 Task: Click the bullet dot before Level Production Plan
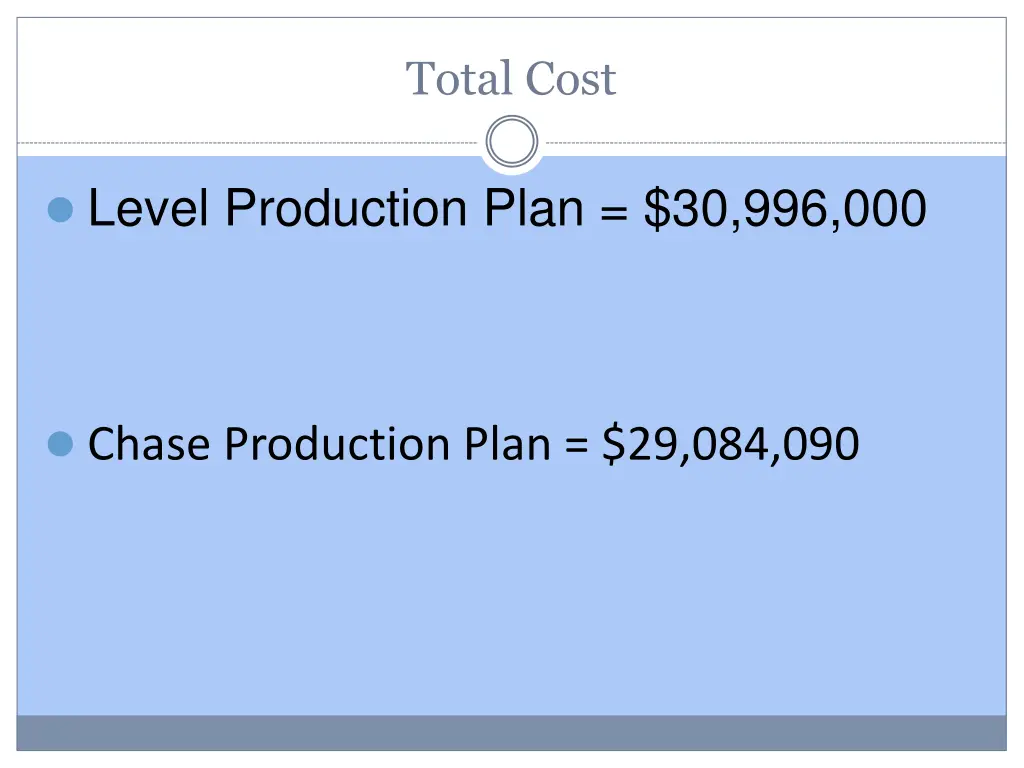click(61, 210)
